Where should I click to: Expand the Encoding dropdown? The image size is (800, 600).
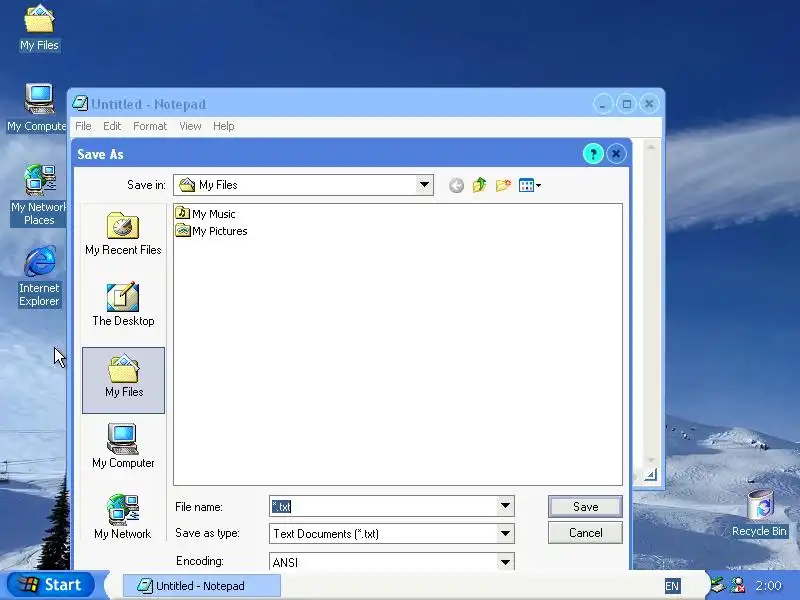pyautogui.click(x=505, y=562)
